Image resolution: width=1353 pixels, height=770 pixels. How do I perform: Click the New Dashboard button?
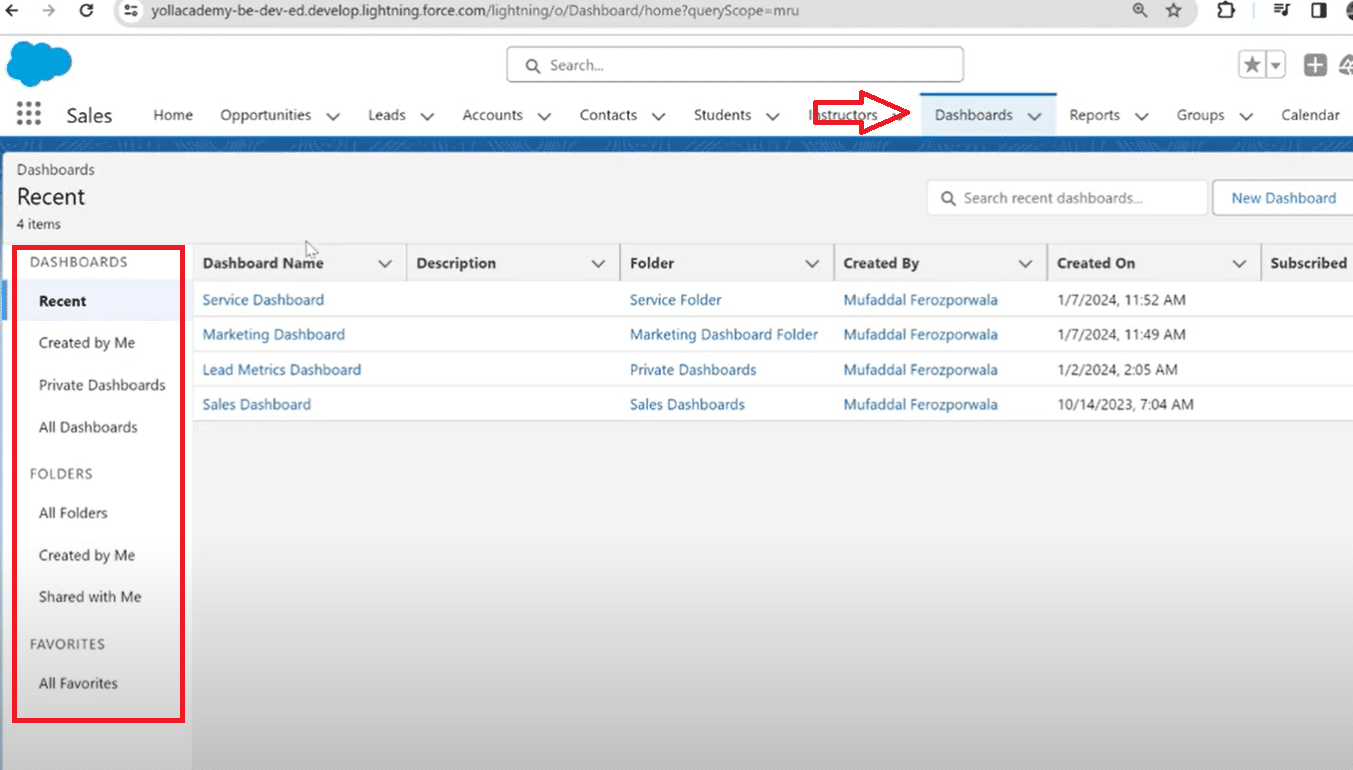pyautogui.click(x=1283, y=198)
